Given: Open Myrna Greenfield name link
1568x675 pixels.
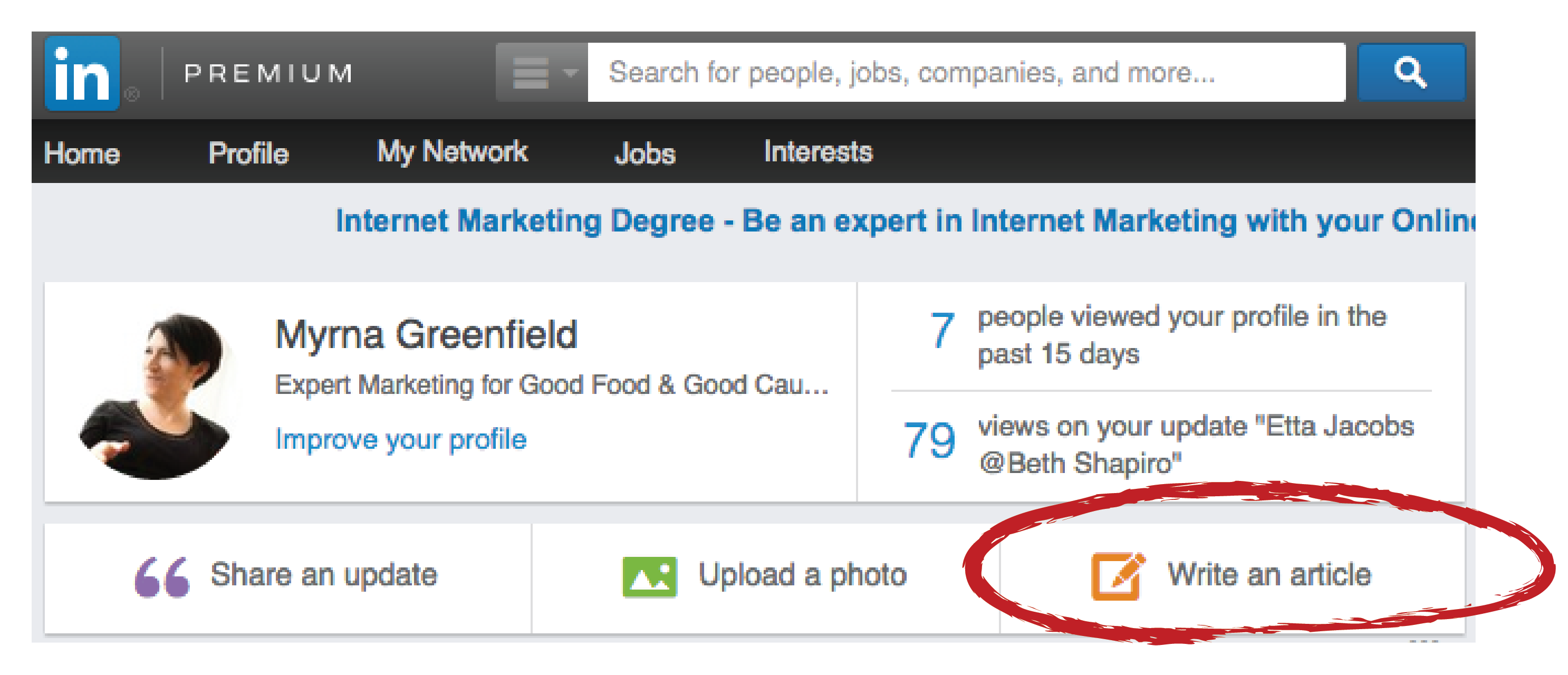Looking at the screenshot, I should pos(426,334).
